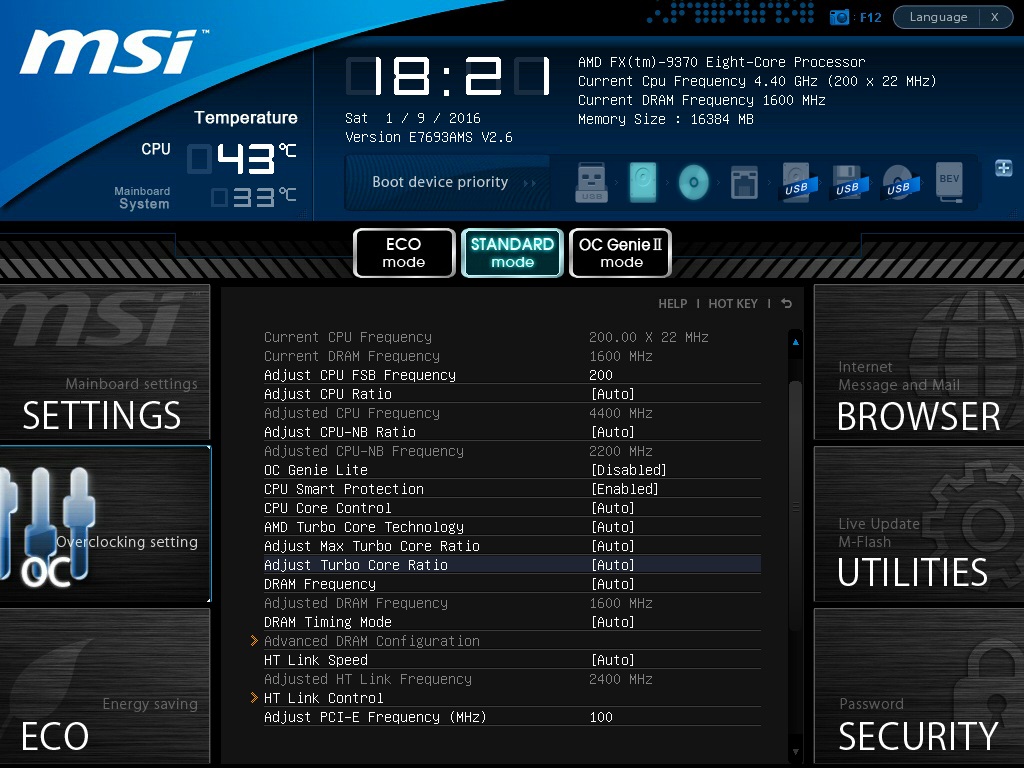The width and height of the screenshot is (1024, 768).
Task: Click the 18:21 system clock display
Action: [449, 76]
